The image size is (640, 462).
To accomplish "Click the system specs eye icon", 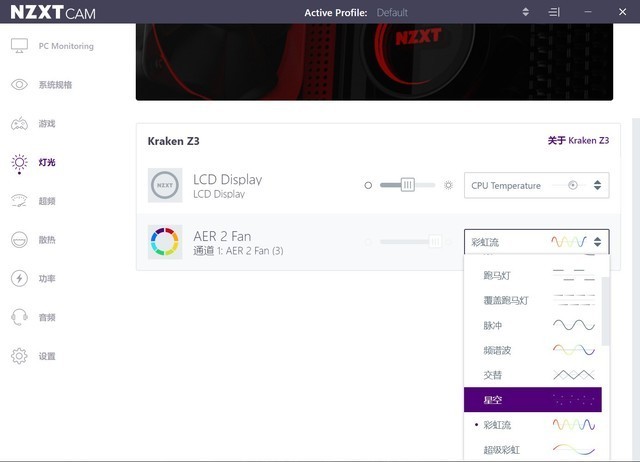I will pos(19,84).
